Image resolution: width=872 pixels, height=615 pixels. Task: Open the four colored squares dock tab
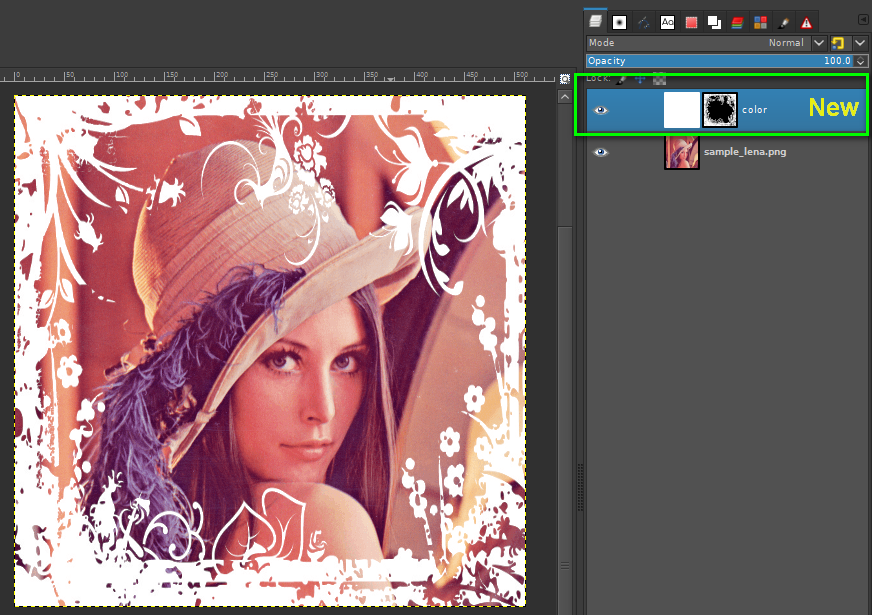760,22
